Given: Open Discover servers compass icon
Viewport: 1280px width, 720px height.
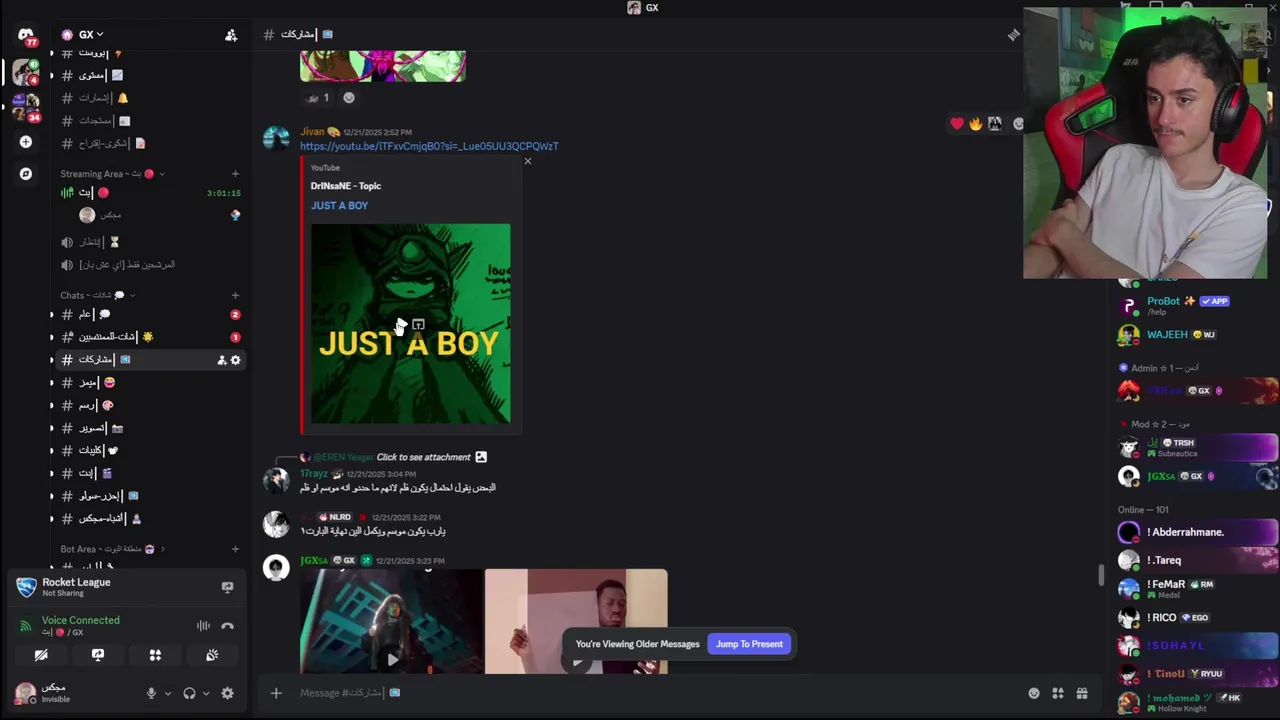Looking at the screenshot, I should (26, 174).
